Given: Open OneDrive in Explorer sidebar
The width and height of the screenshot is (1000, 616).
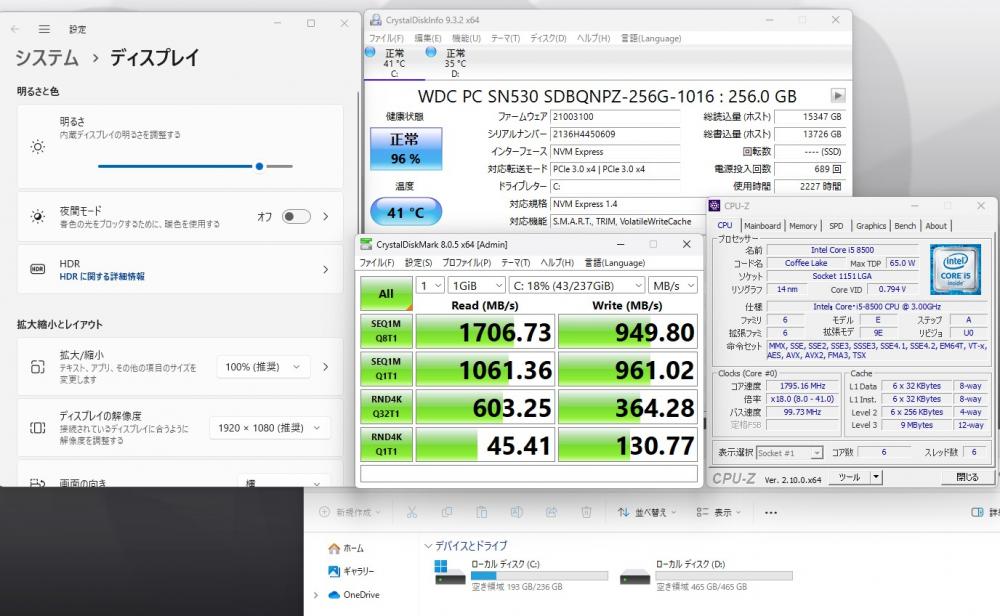Looking at the screenshot, I should point(354,595).
